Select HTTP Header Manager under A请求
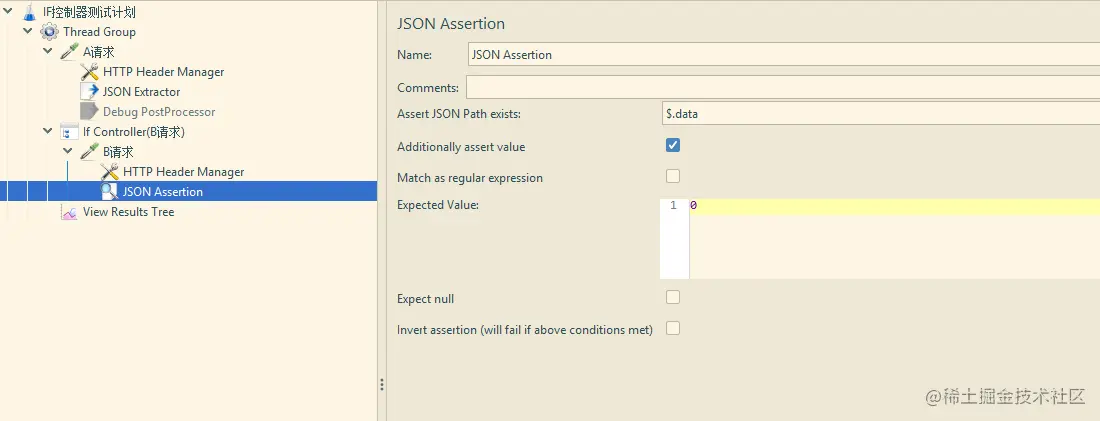The image size is (1100, 421). pyautogui.click(x=163, y=72)
